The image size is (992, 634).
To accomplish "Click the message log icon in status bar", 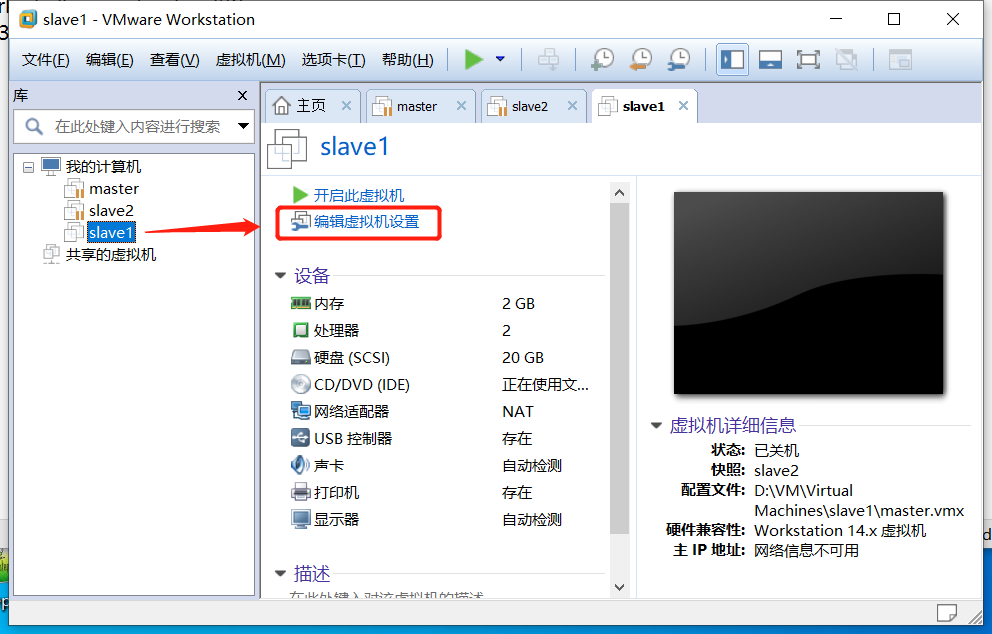I will [x=946, y=612].
